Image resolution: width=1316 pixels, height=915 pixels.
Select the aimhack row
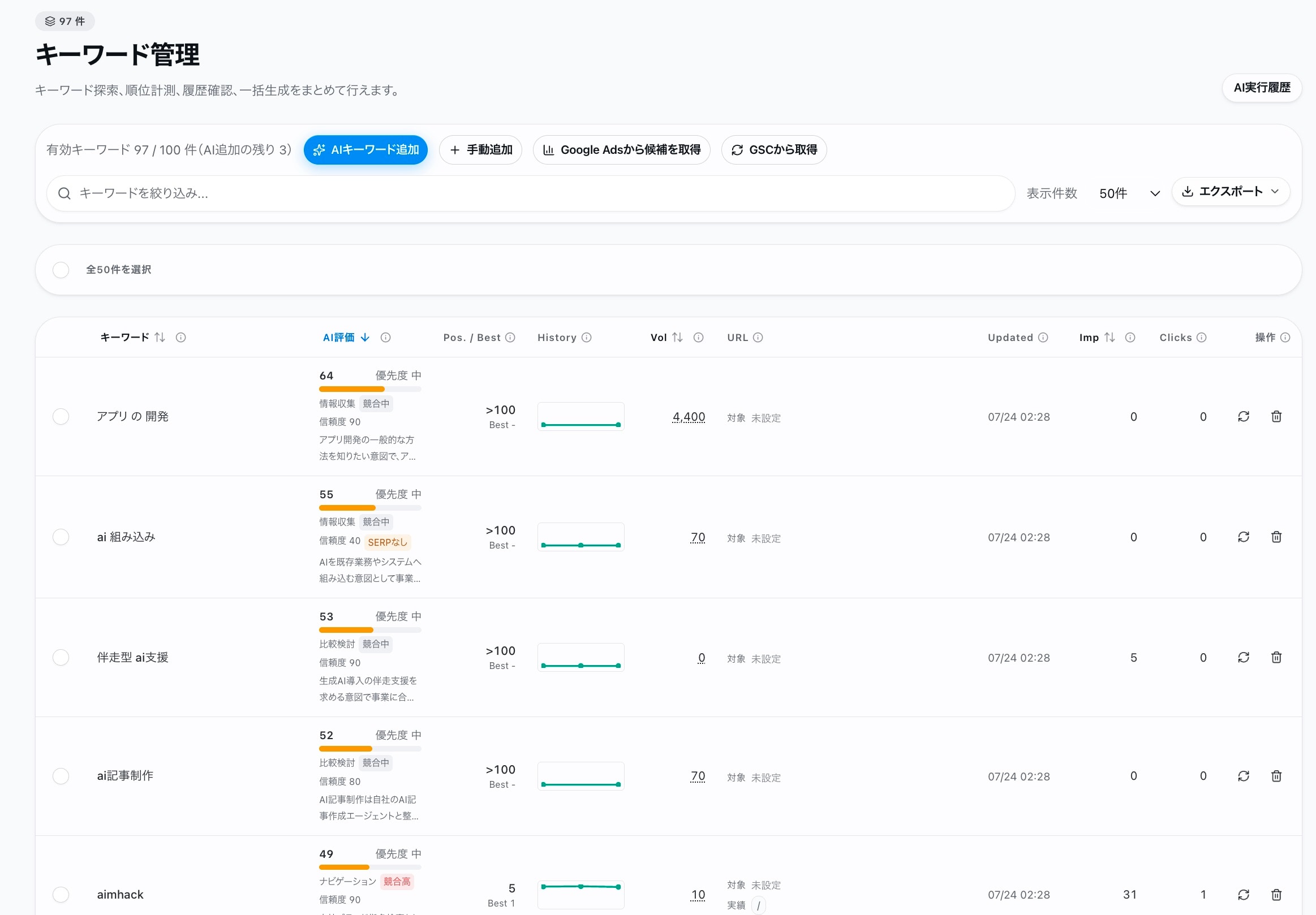point(61,895)
